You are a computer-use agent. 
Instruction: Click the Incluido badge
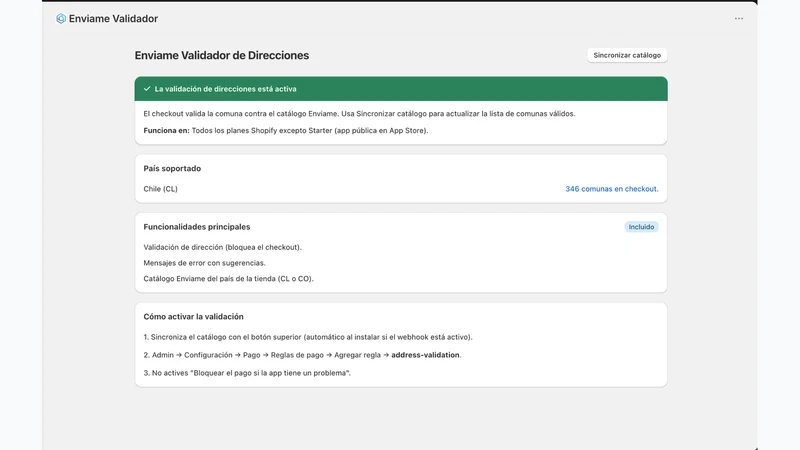click(641, 227)
